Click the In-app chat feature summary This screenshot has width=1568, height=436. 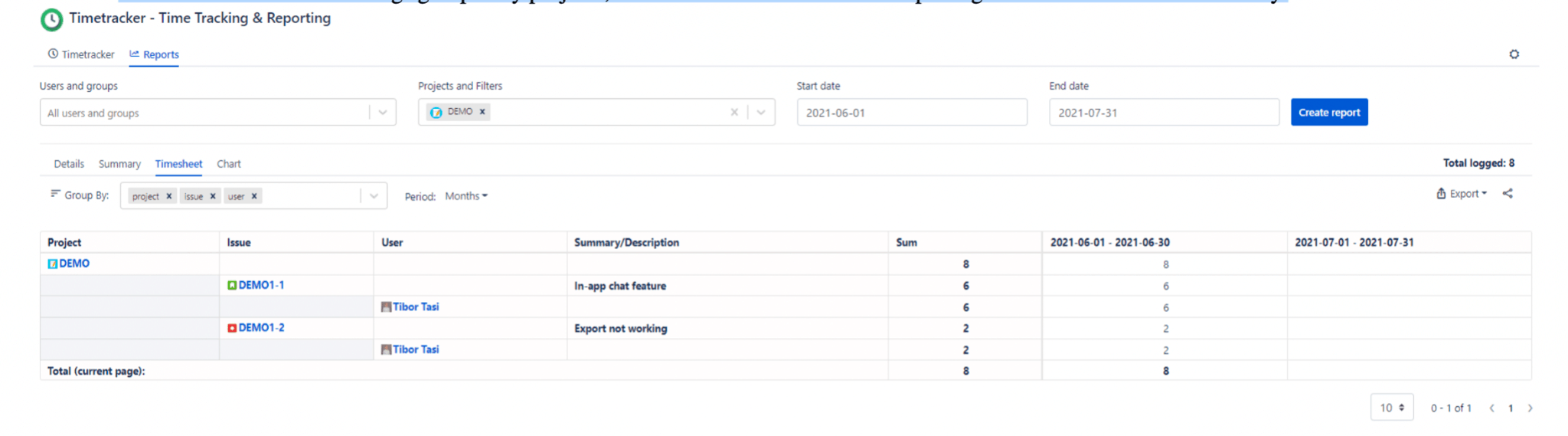(620, 286)
